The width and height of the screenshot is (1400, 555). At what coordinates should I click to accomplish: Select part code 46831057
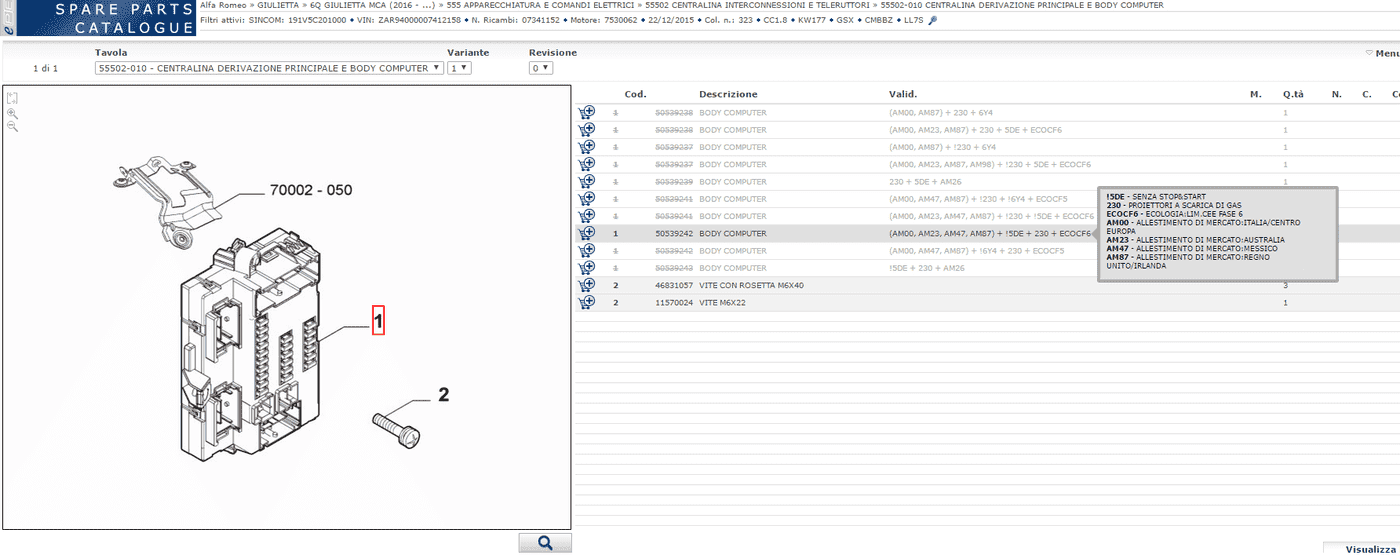click(x=674, y=285)
